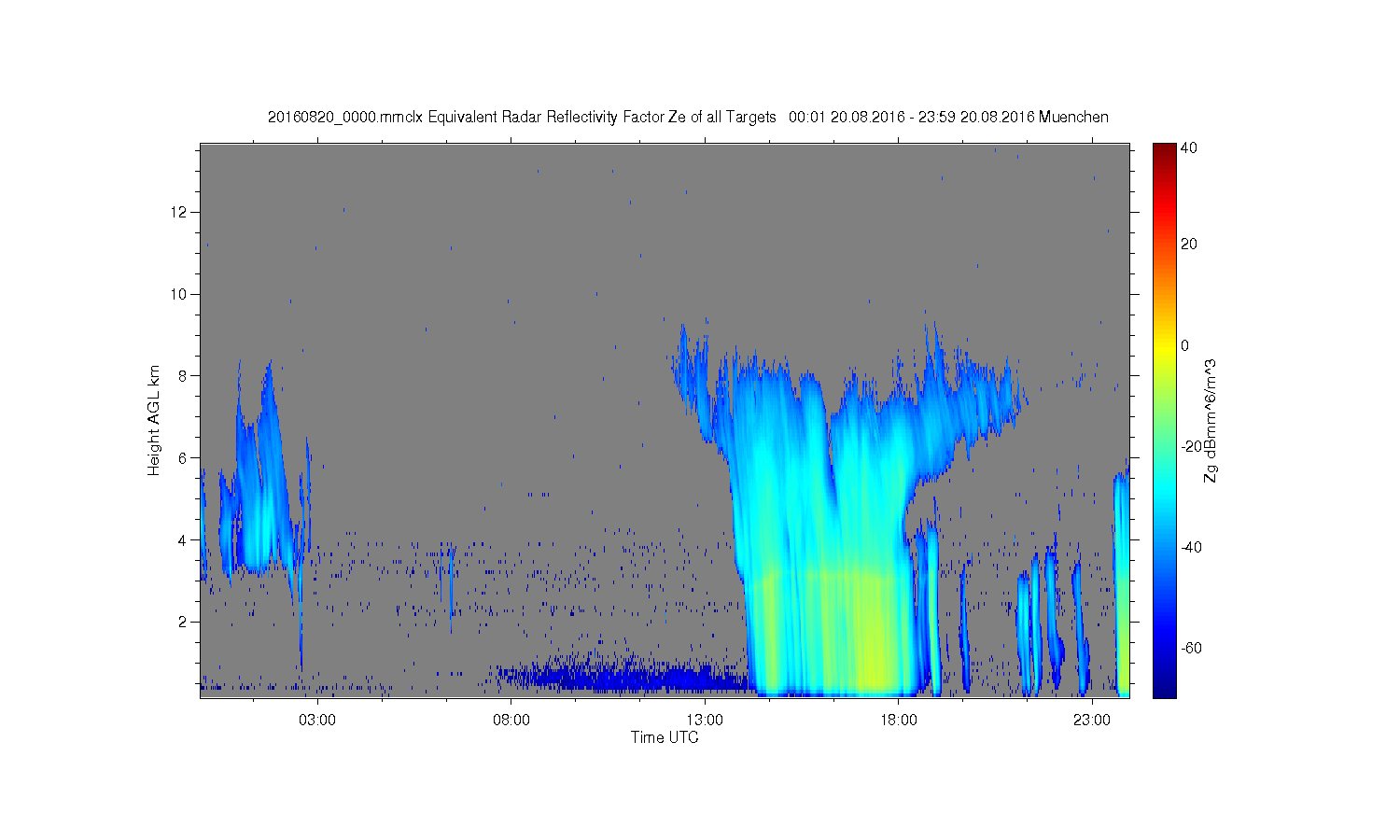Click the '13:00' time tick label
Viewport: 1400px width, 840px height.
click(705, 720)
